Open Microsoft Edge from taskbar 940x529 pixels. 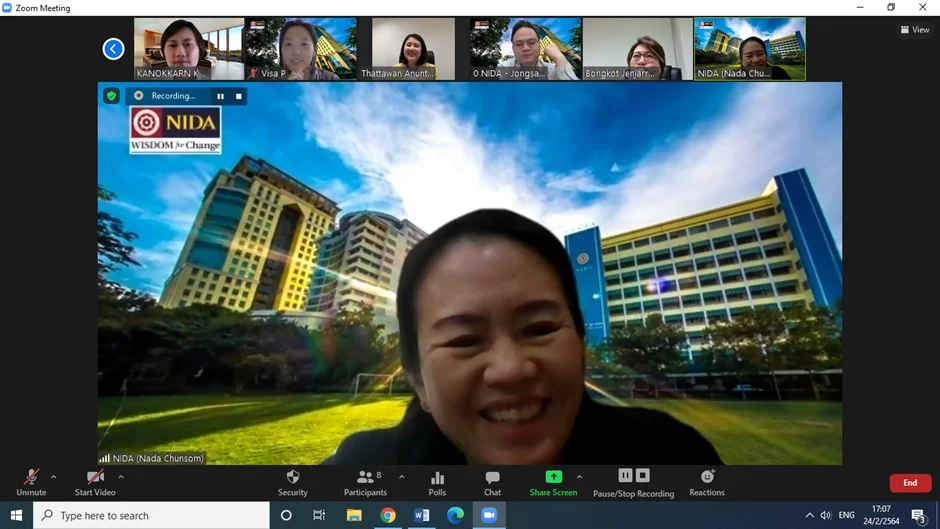pyautogui.click(x=455, y=515)
